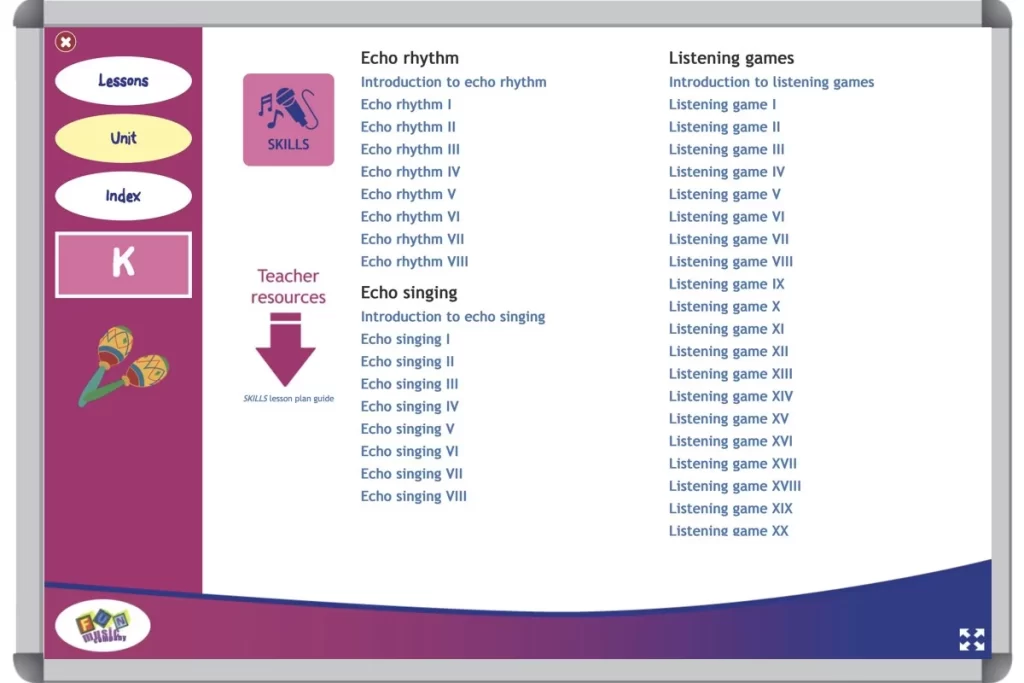Choose Listening game IX
Image resolution: width=1024 pixels, height=683 pixels.
[726, 284]
